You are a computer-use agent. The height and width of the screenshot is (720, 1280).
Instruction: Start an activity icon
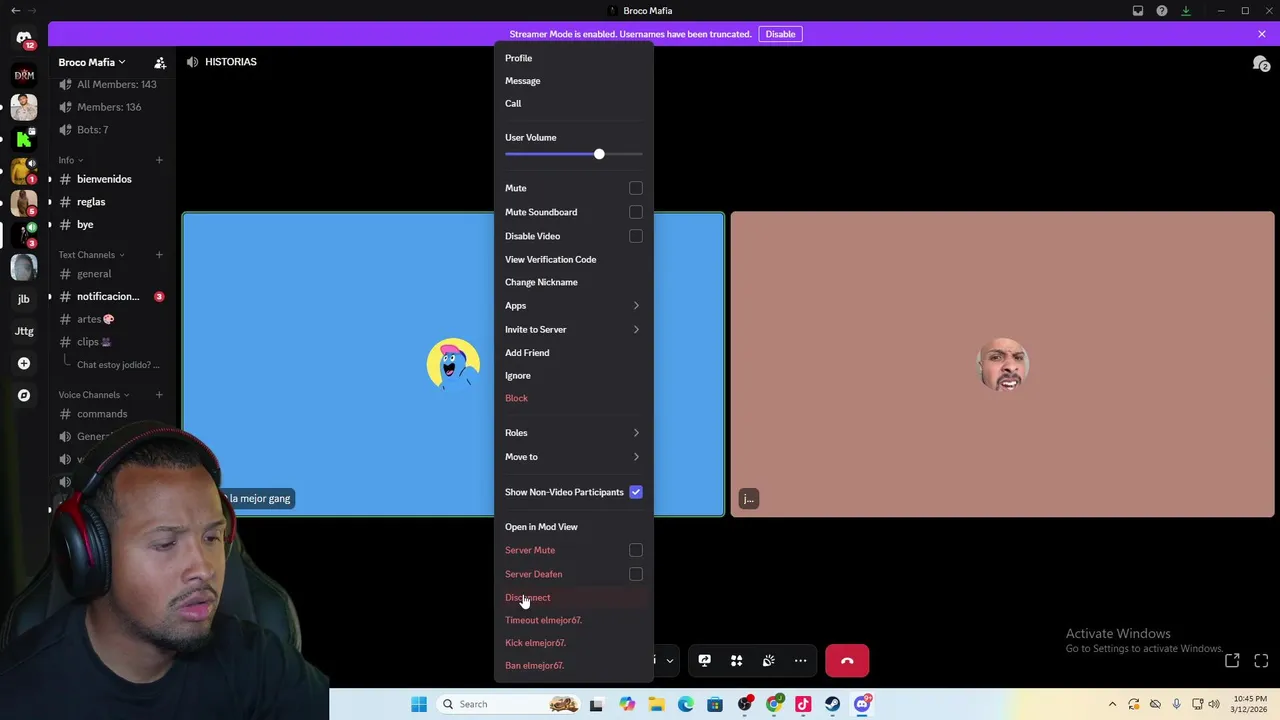(736, 661)
